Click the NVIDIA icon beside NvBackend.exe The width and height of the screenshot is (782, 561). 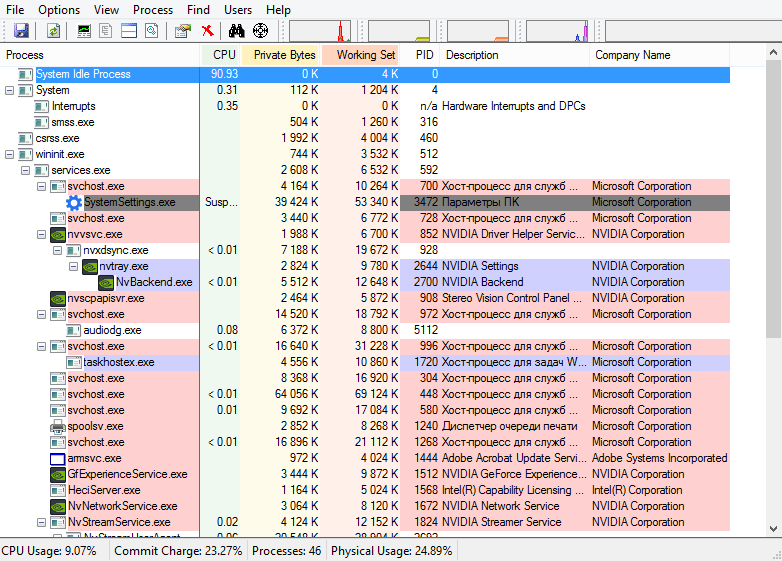(x=106, y=282)
